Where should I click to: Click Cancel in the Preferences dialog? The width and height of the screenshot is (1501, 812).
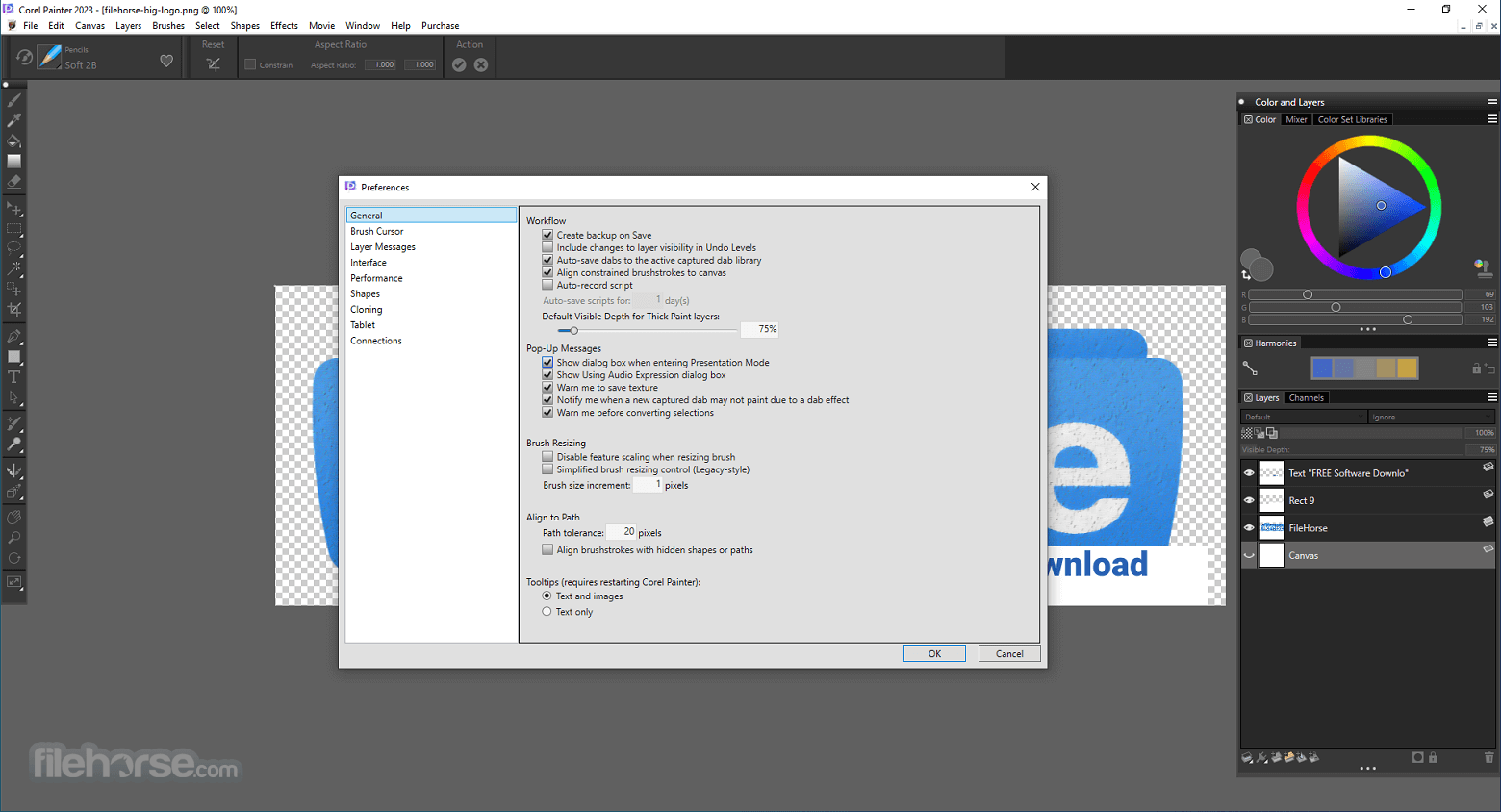point(1009,653)
